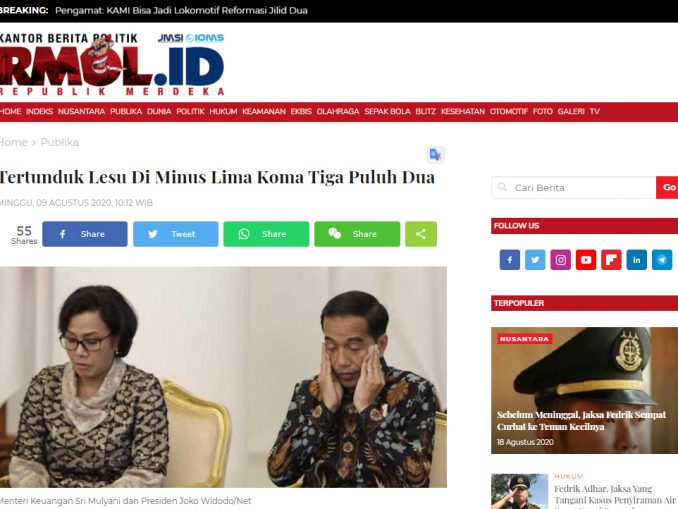Open the Twitter follow icon
Screen dimensions: 678x509
point(535,260)
